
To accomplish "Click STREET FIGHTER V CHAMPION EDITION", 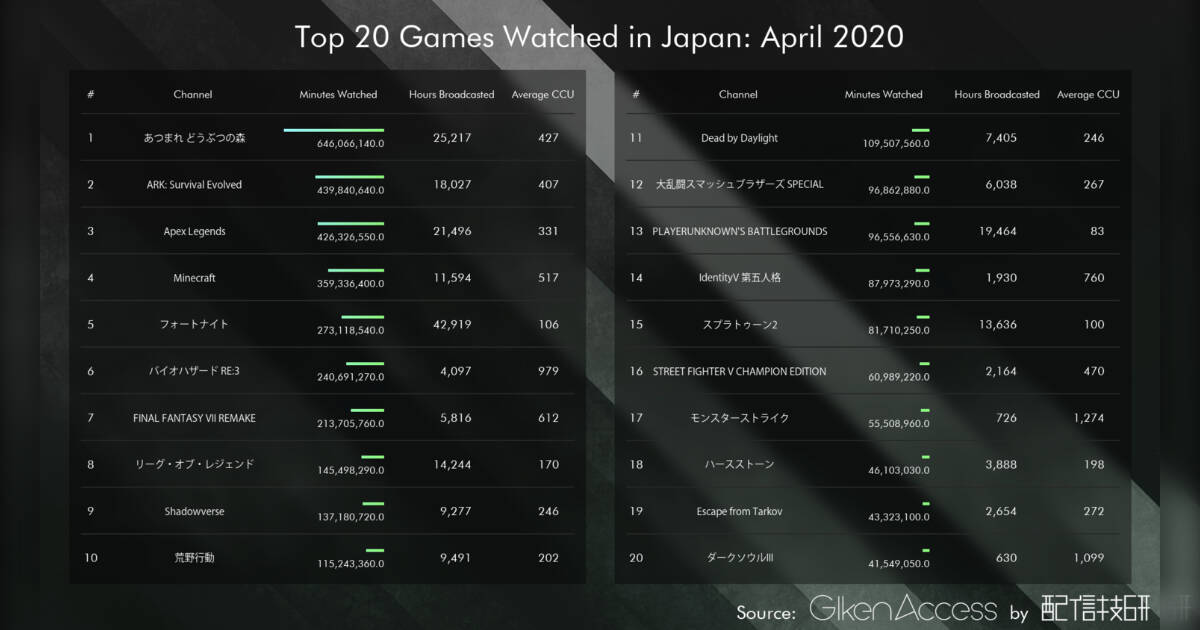I will (x=738, y=371).
